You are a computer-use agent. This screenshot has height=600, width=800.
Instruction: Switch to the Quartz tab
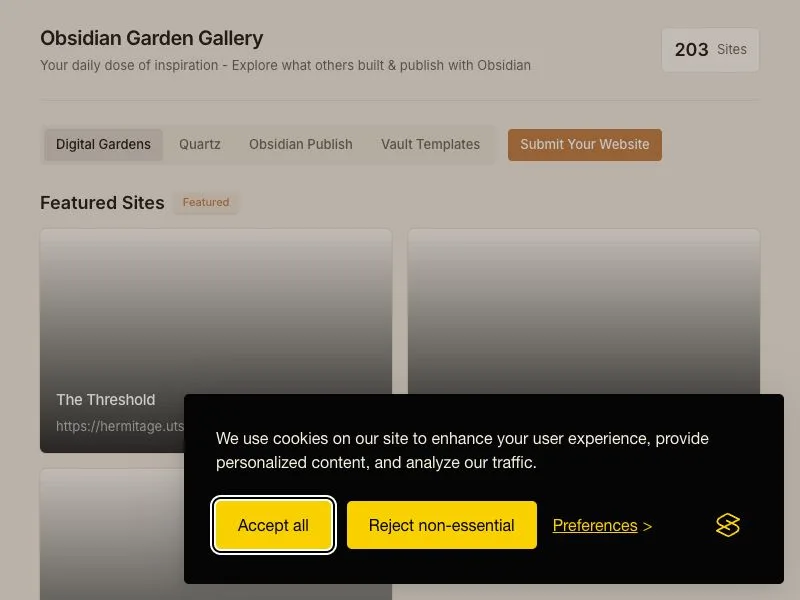point(199,144)
